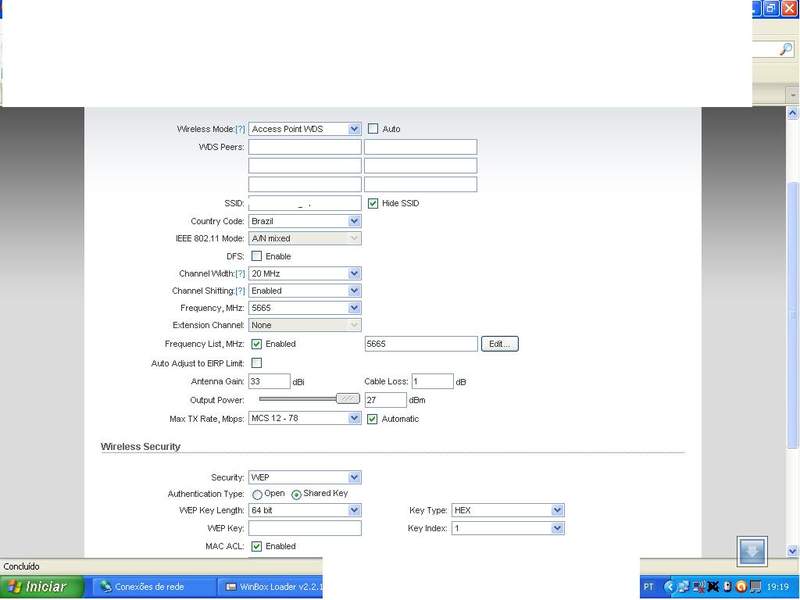Image resolution: width=800 pixels, height=600 pixels.
Task: Toggle the Wireless Mode Auto checkbox
Action: [373, 129]
